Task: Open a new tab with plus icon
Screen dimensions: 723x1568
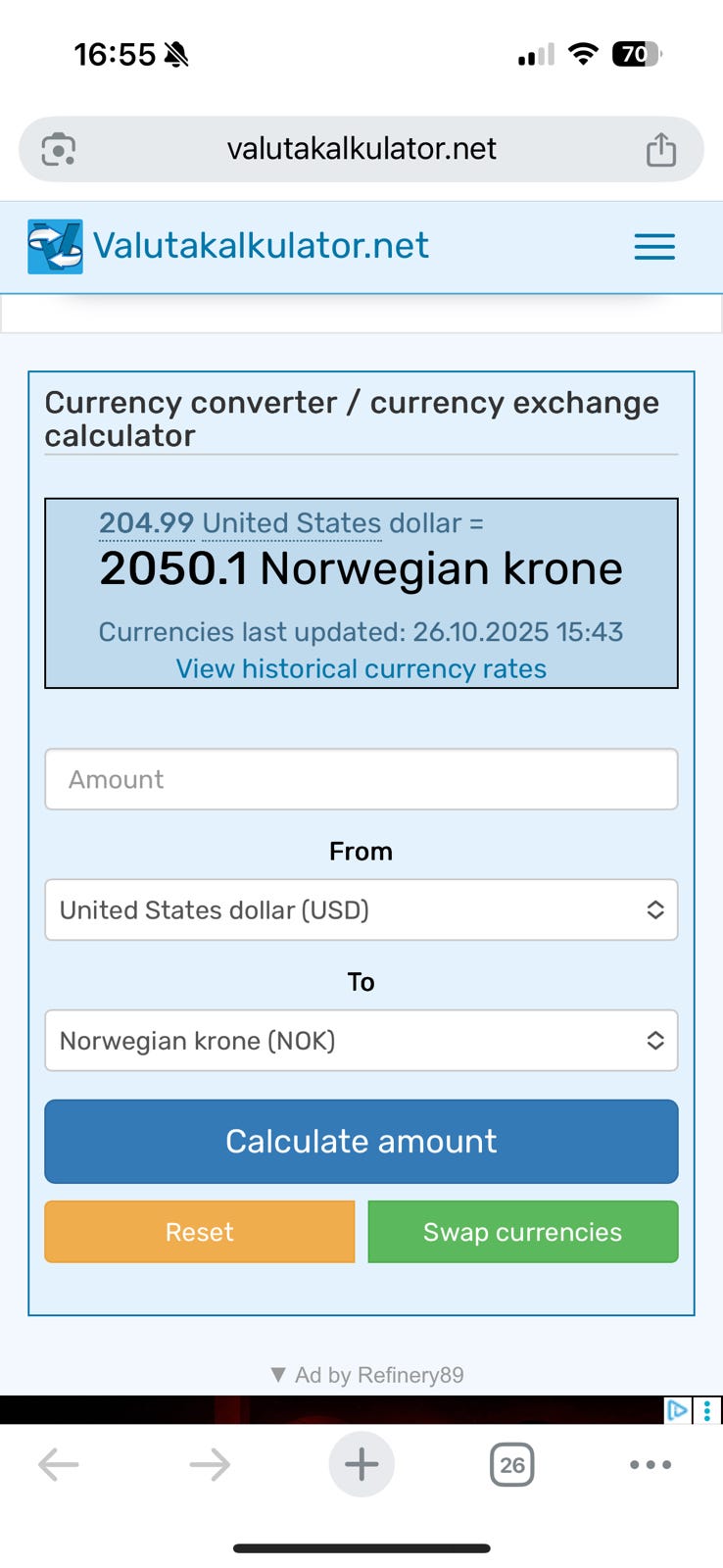Action: (361, 1464)
